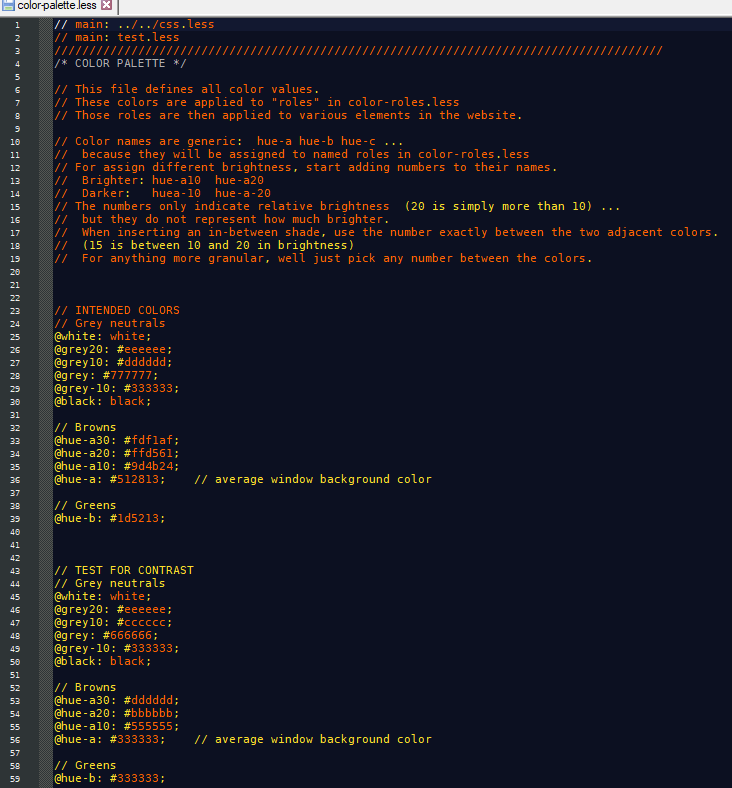
Task: Click line number 23 in the gutter
Action: [18, 310]
